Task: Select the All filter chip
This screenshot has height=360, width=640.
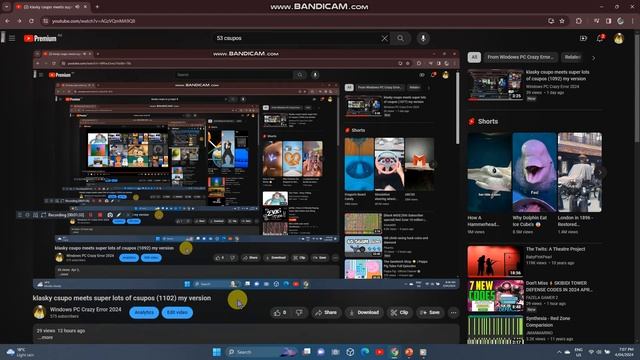Action: click(474, 57)
